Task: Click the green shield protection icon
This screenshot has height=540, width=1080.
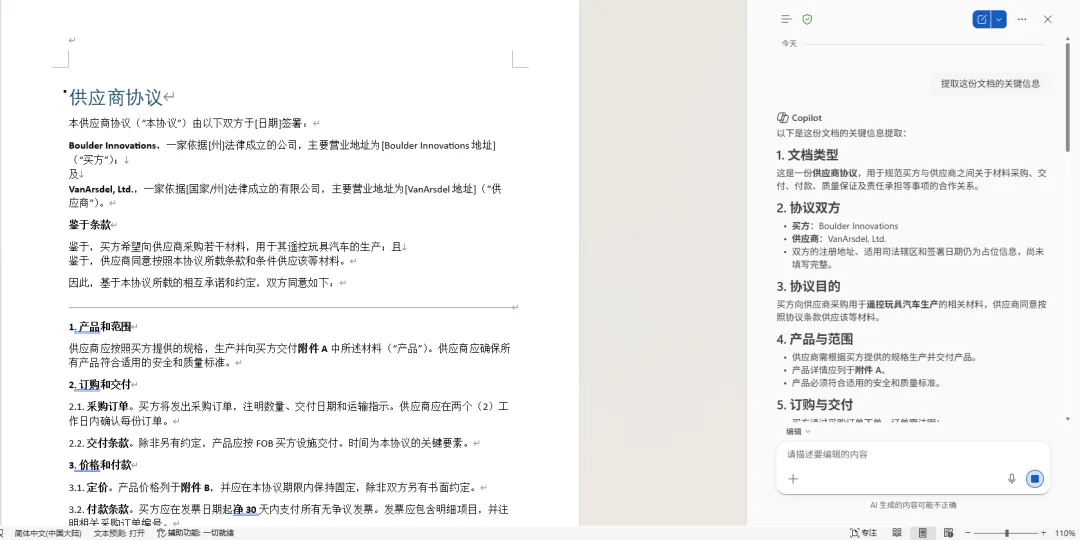Action: (x=807, y=19)
